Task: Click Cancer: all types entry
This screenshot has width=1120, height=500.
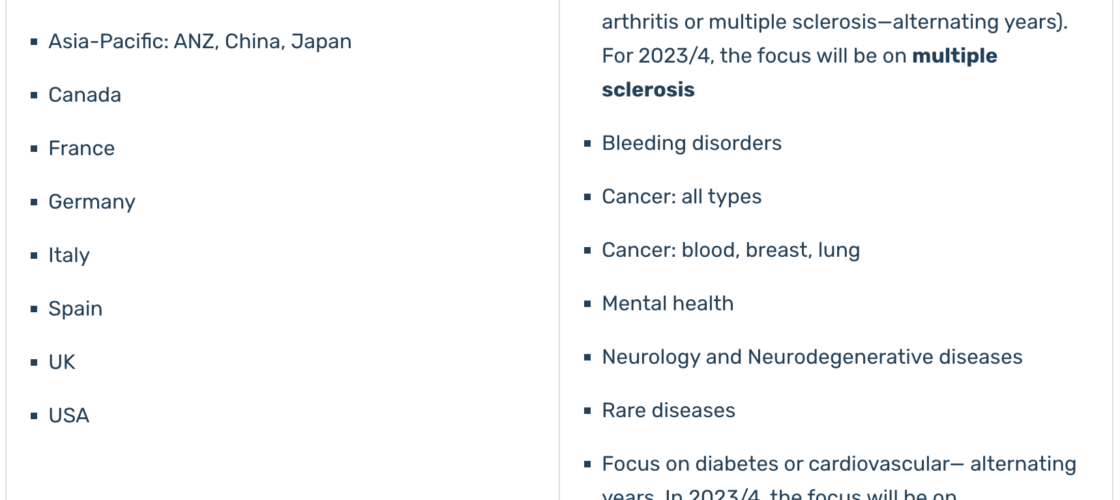Action: tap(681, 196)
